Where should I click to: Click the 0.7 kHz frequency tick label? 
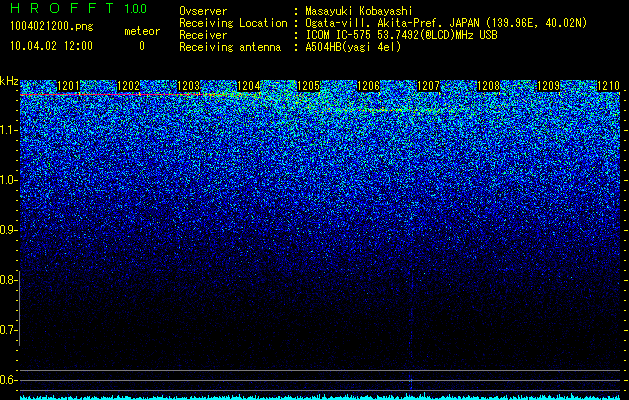pos(7,330)
